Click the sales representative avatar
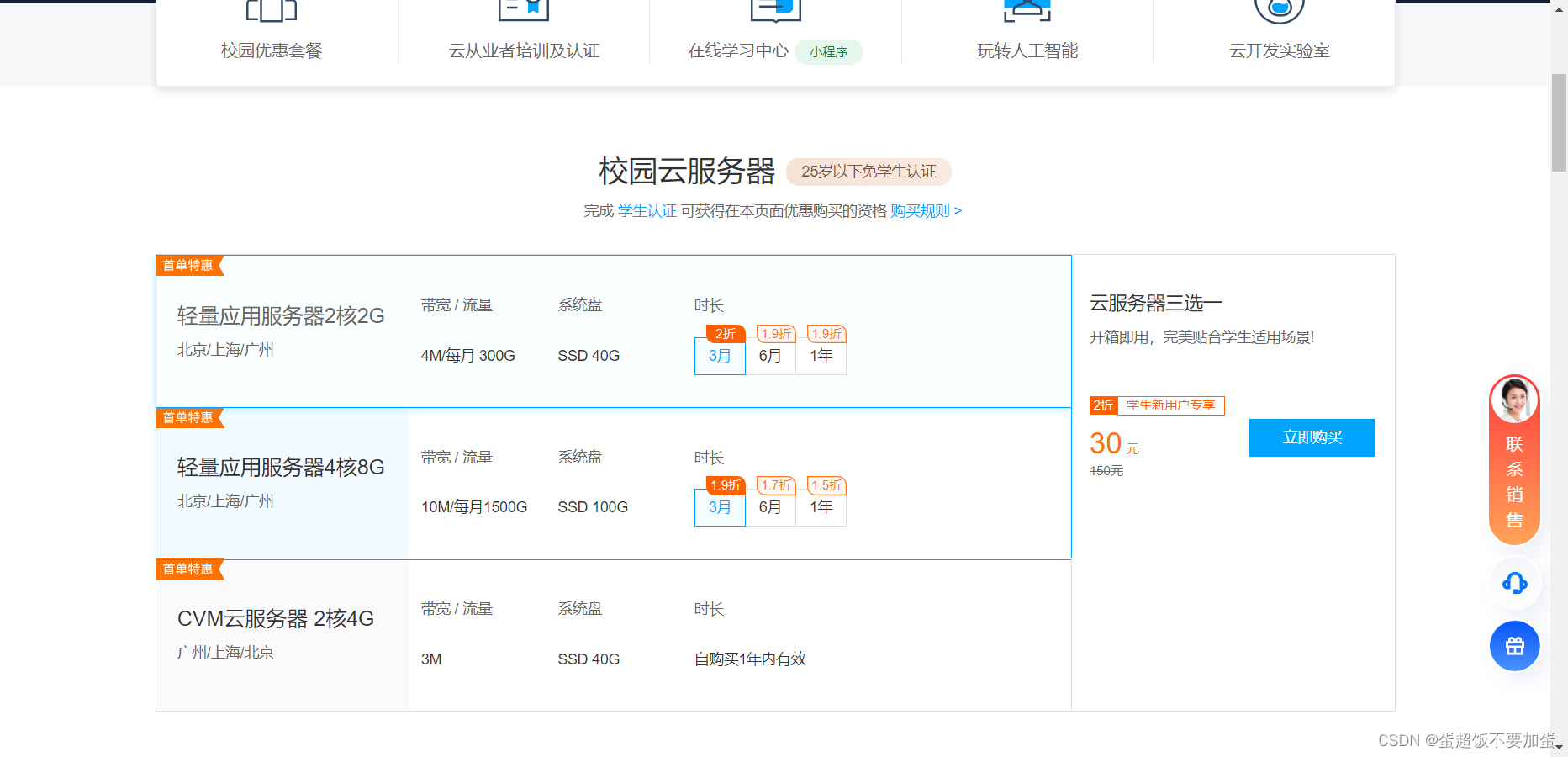The image size is (1568, 757). coord(1514,400)
